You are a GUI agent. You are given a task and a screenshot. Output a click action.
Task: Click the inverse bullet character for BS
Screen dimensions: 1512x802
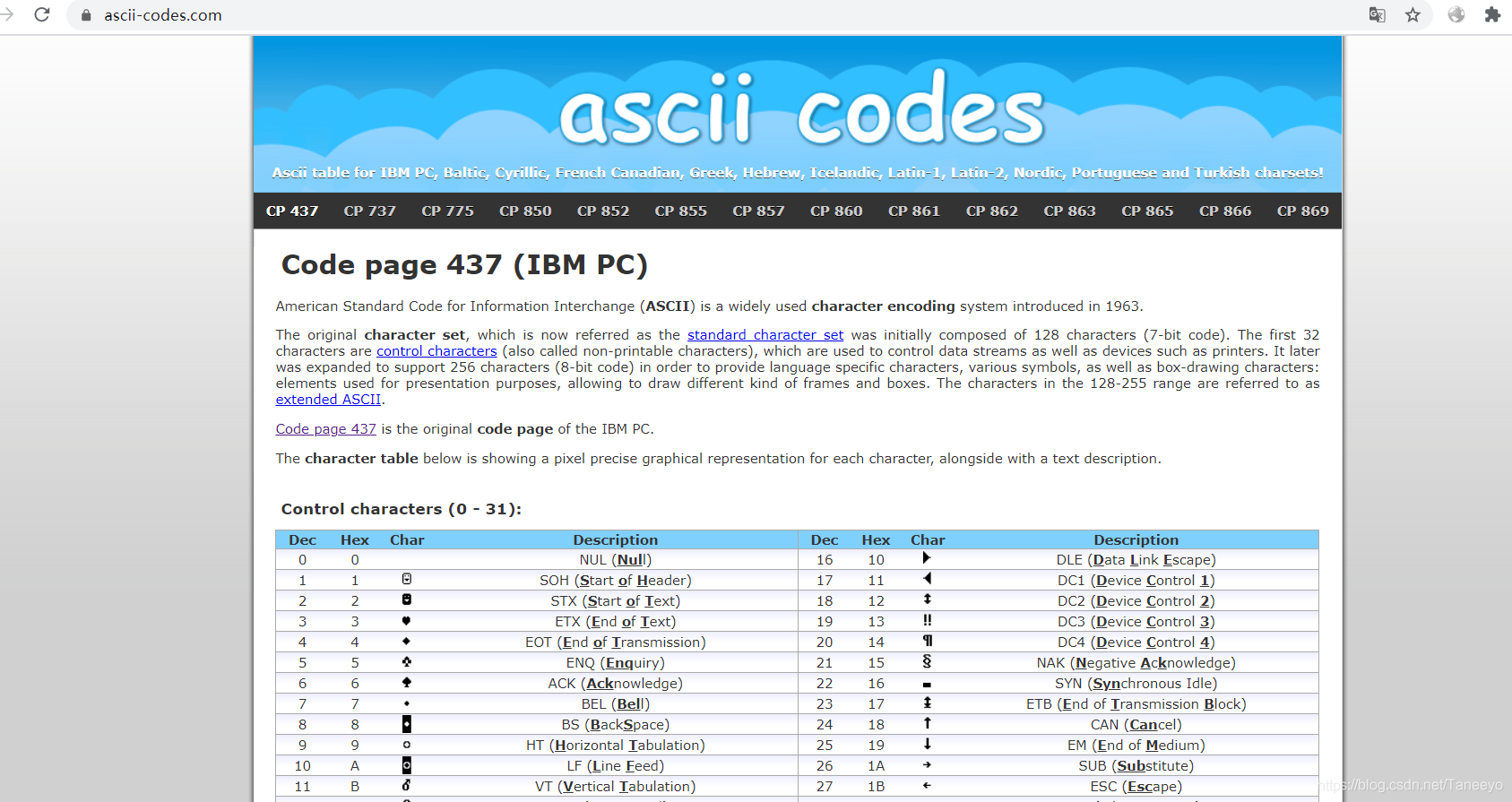pyautogui.click(x=407, y=724)
